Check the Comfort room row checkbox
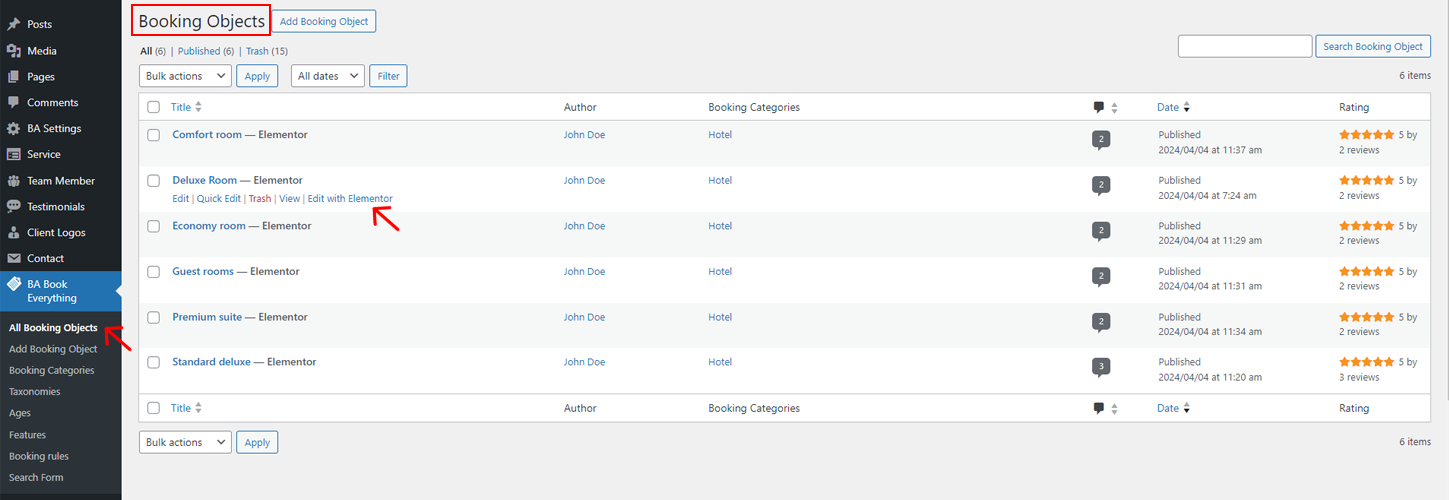 (154, 135)
